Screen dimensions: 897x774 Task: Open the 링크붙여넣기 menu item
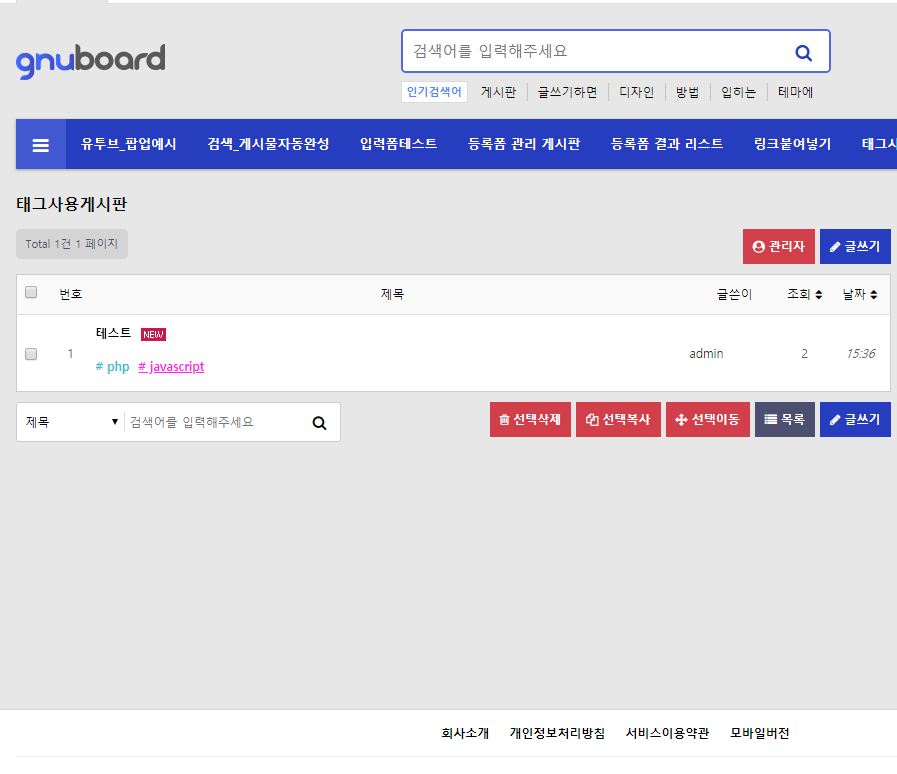pyautogui.click(x=792, y=144)
